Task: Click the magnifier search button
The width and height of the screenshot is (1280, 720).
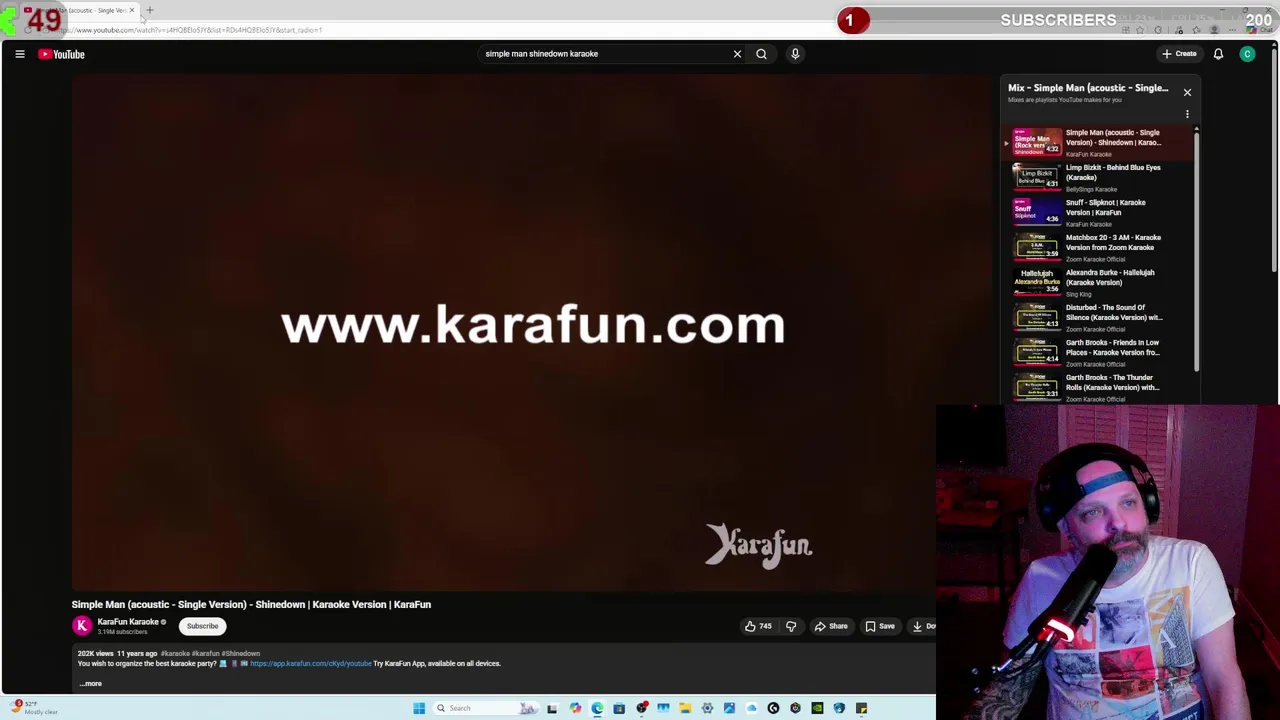Action: click(x=761, y=54)
